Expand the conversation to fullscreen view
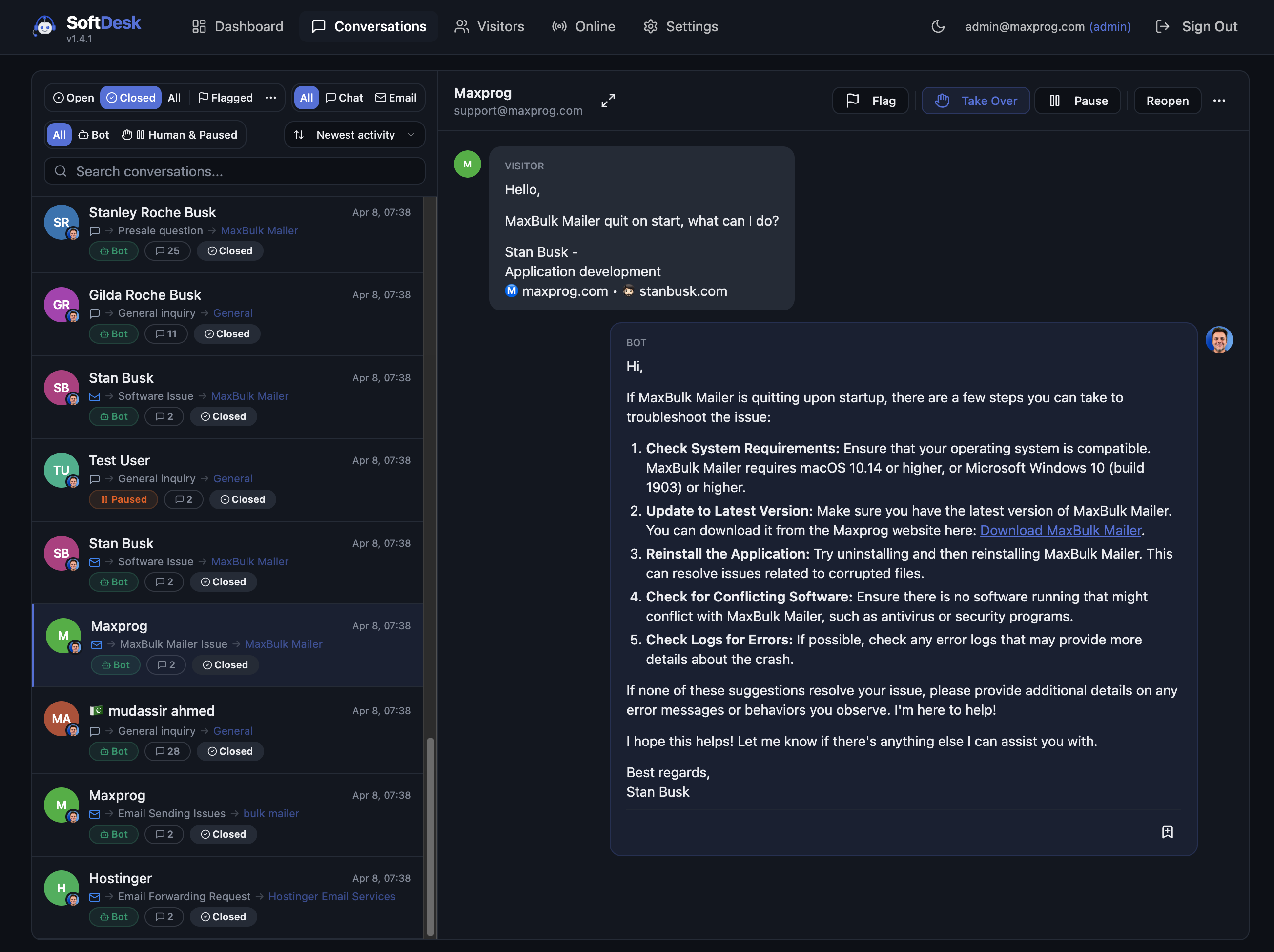This screenshot has width=1274, height=952. point(608,100)
